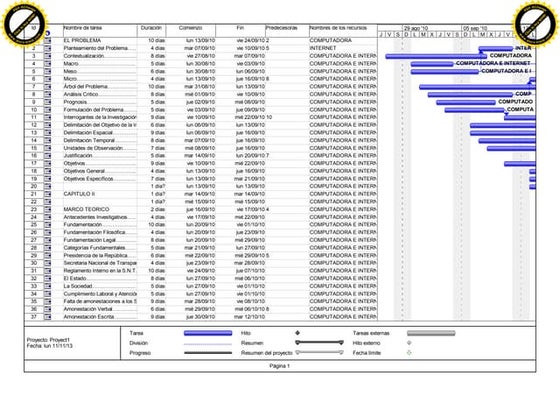Click the indicator icon on row 29

(48, 256)
